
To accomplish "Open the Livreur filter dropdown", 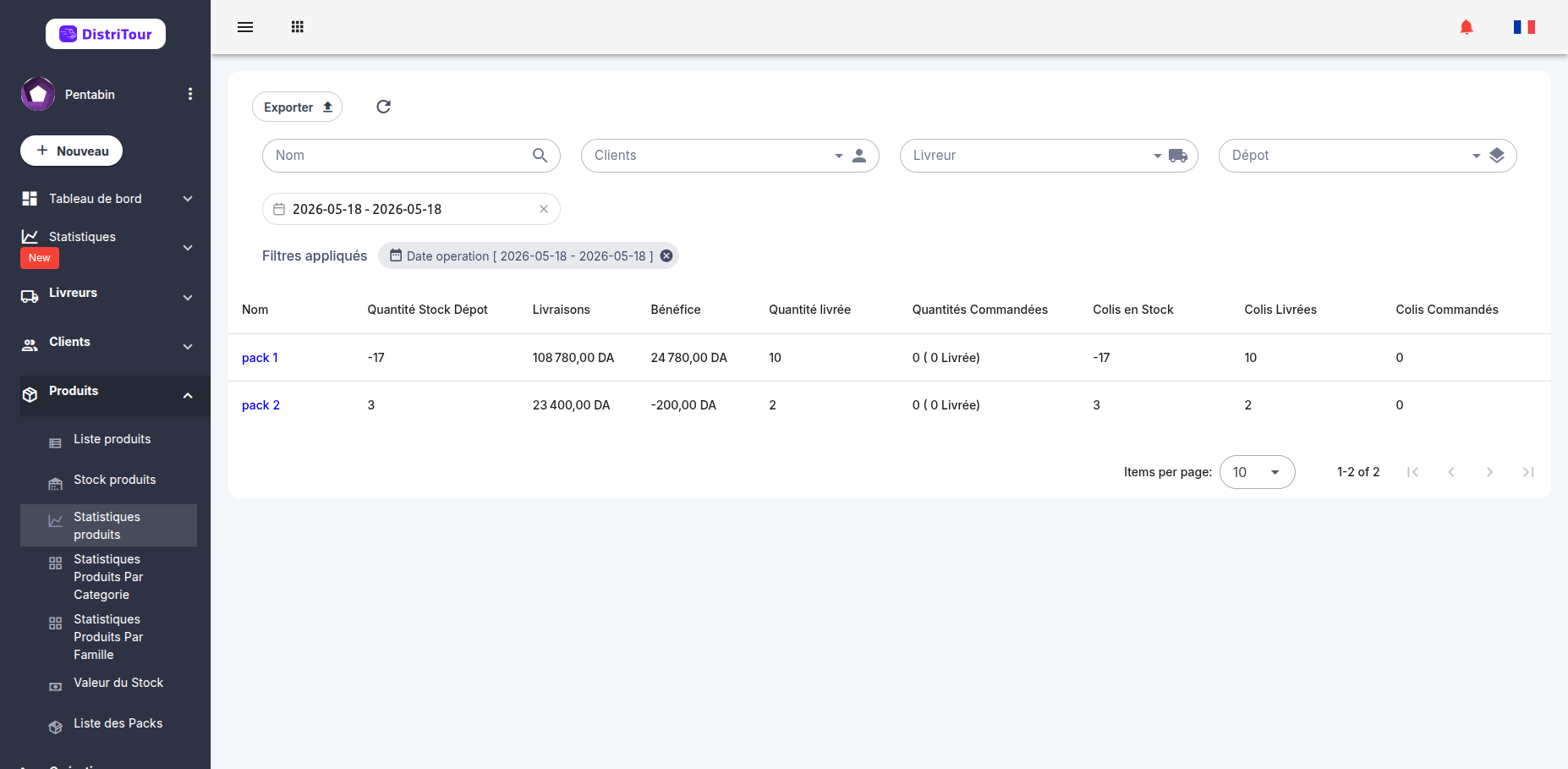I will 1049,156.
